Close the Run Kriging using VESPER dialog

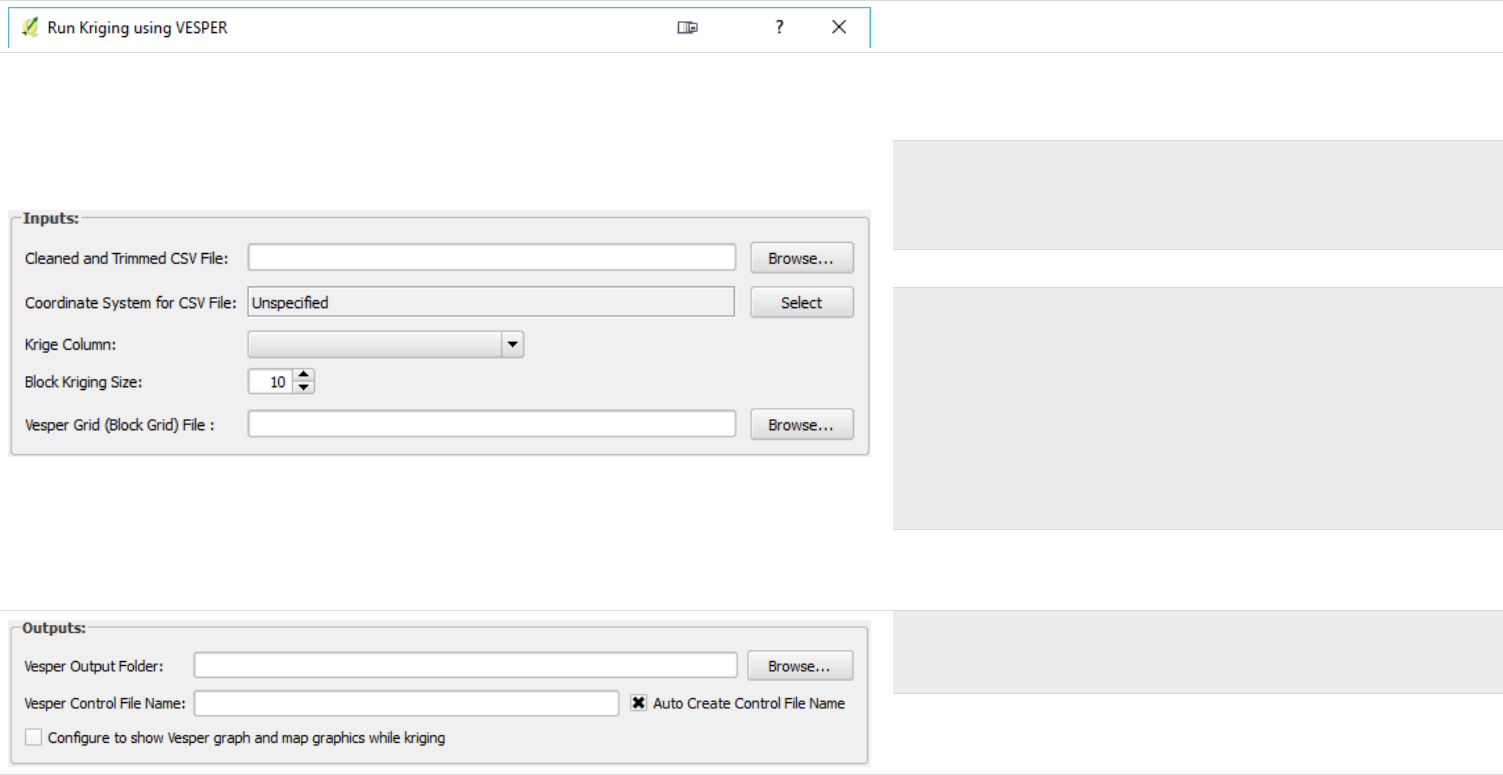839,28
